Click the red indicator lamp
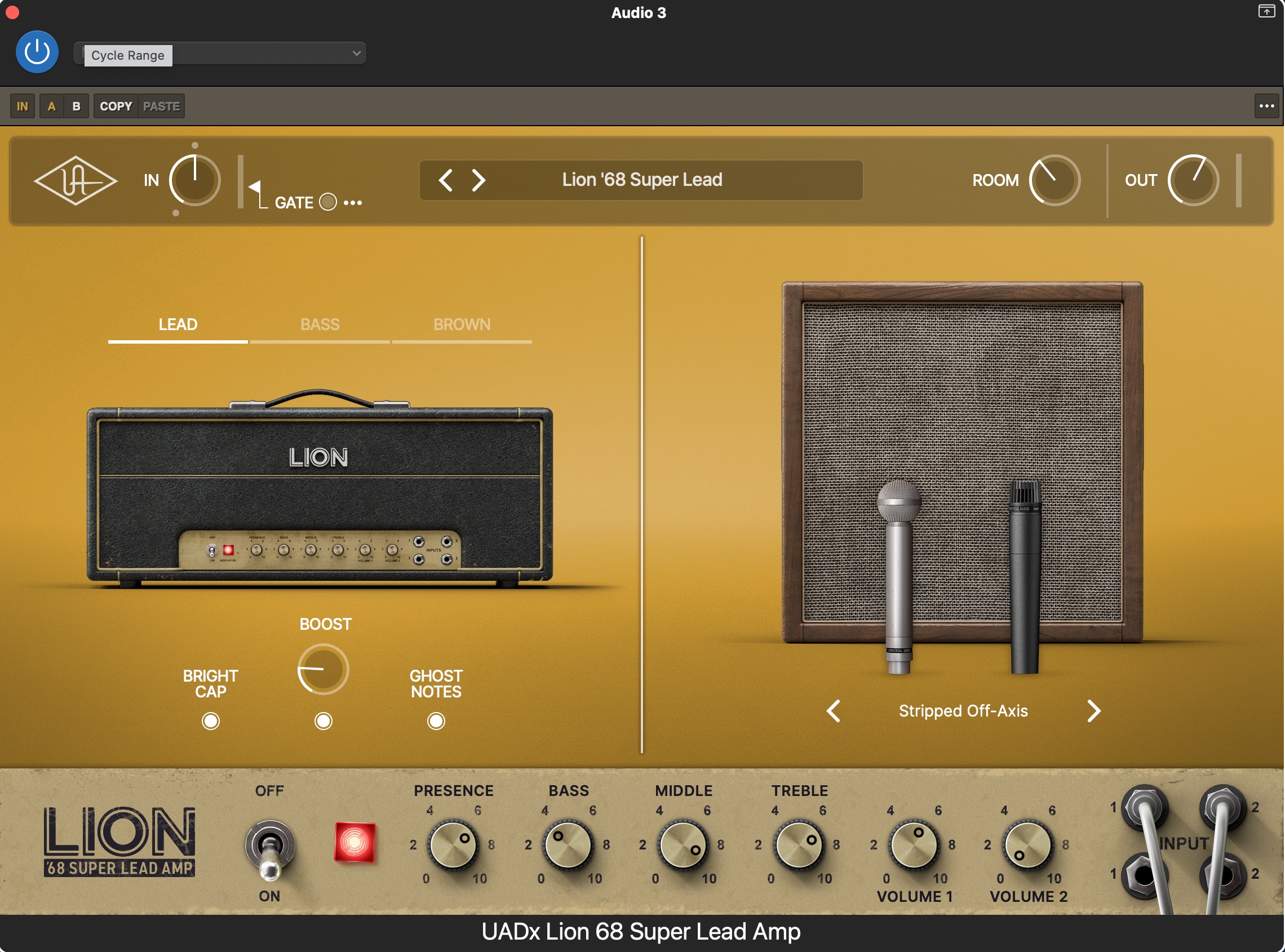The image size is (1285, 952). click(x=355, y=843)
